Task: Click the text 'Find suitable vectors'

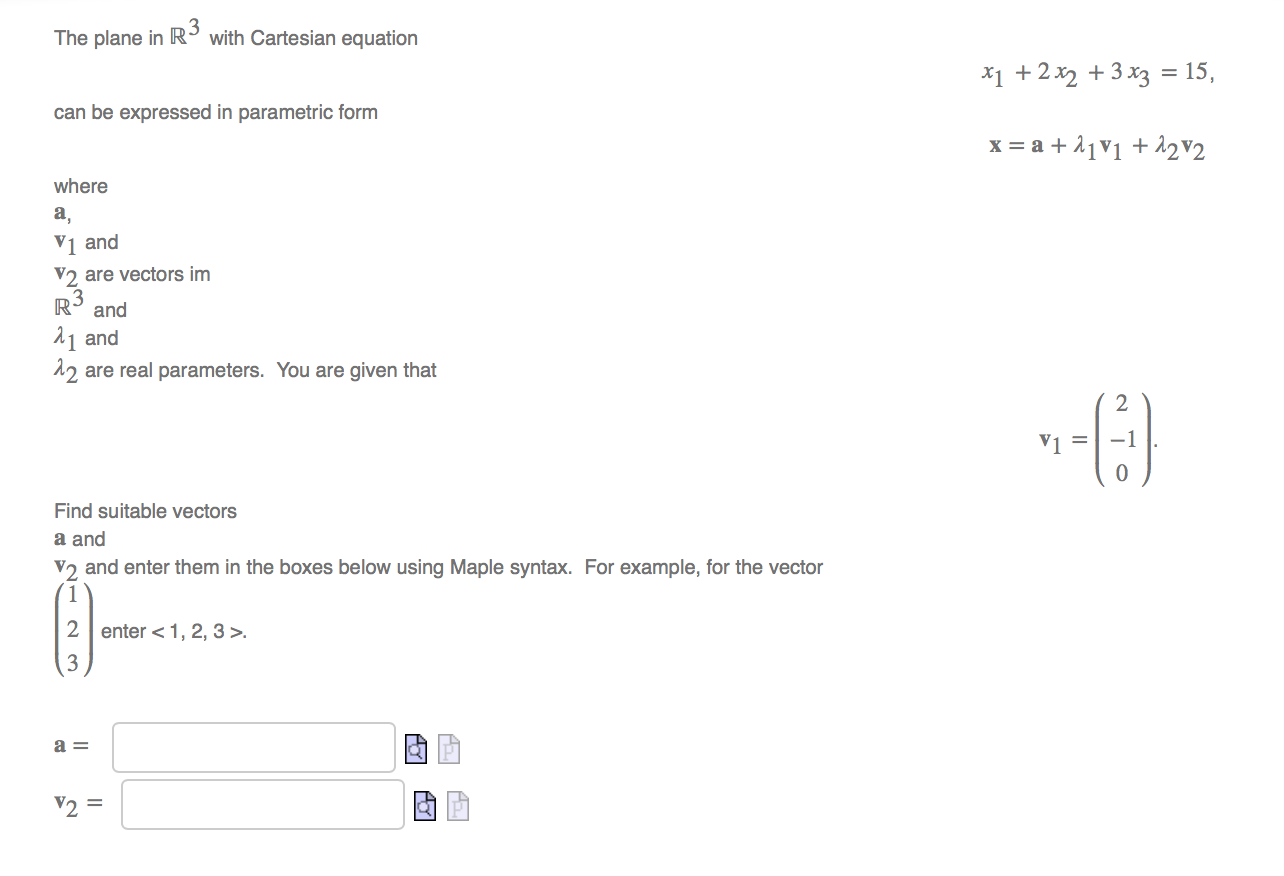Action: pyautogui.click(x=145, y=511)
